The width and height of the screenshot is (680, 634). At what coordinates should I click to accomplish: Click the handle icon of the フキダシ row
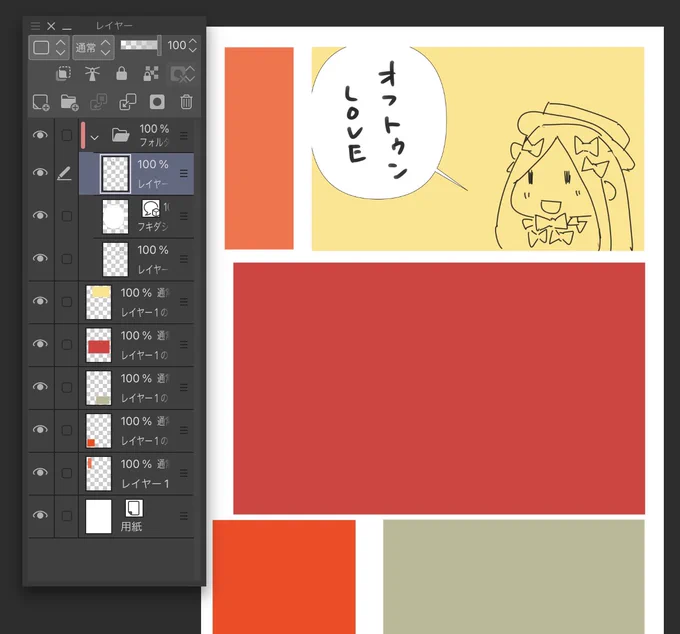[x=184, y=216]
